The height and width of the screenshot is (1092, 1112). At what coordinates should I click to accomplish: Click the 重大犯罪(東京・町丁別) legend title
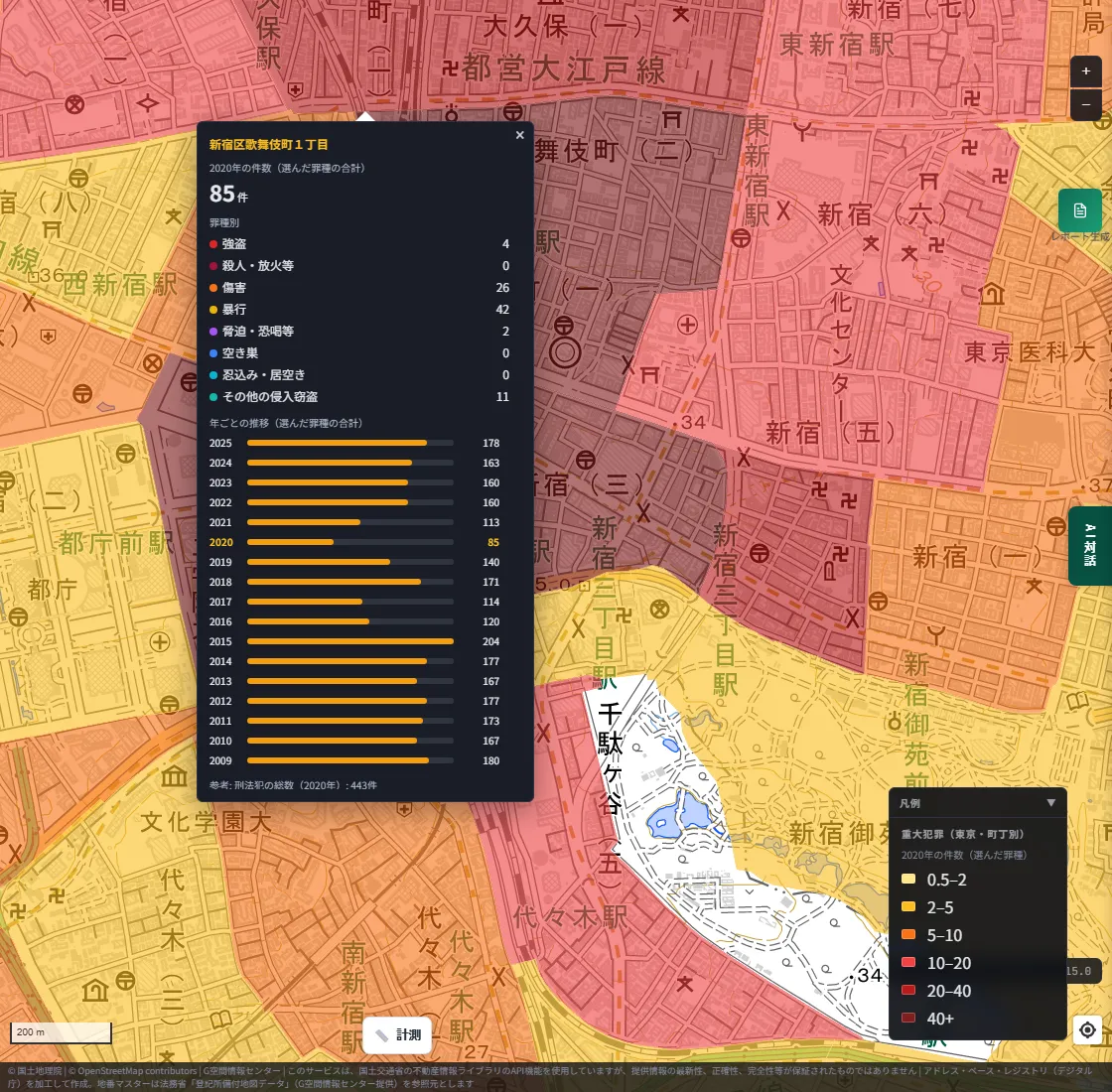click(x=962, y=835)
